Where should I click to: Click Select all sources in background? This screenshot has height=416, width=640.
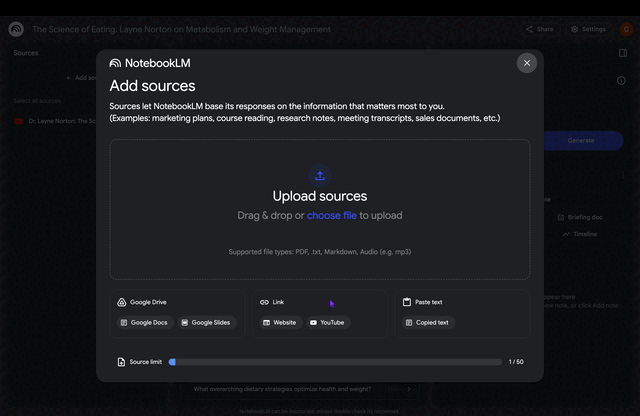(x=37, y=101)
